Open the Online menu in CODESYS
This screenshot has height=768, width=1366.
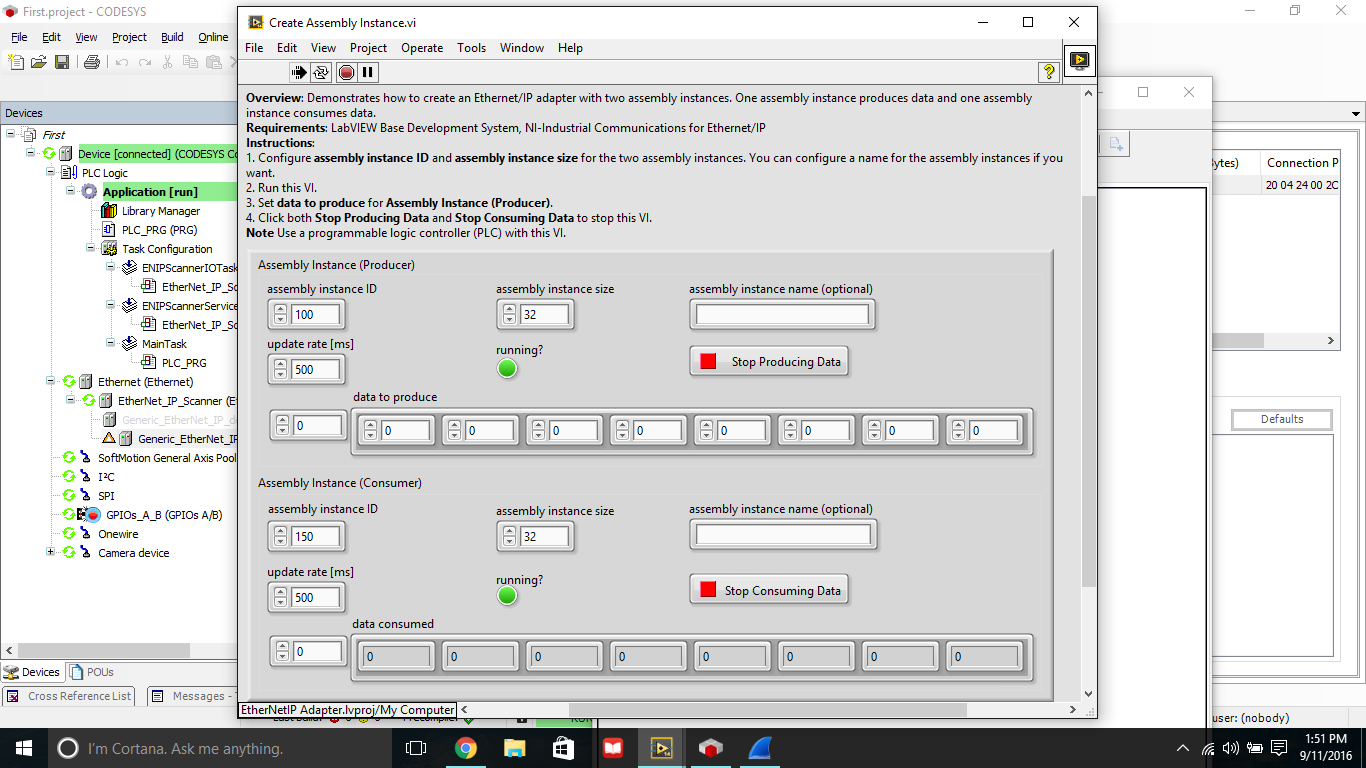tap(213, 37)
